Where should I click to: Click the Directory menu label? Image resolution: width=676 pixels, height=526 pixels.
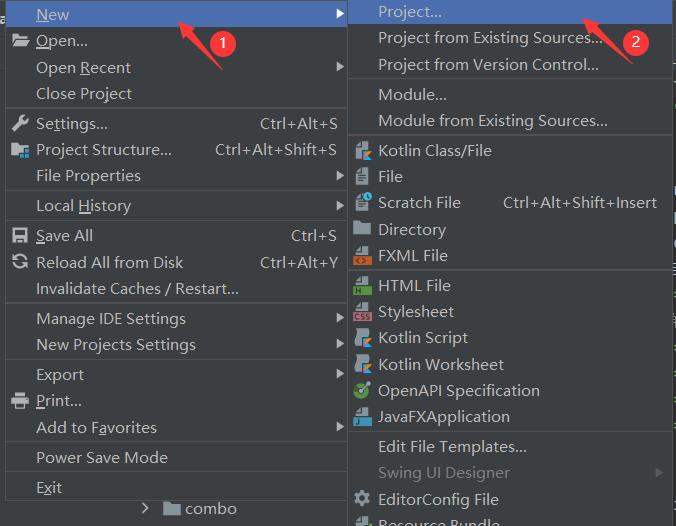[412, 229]
